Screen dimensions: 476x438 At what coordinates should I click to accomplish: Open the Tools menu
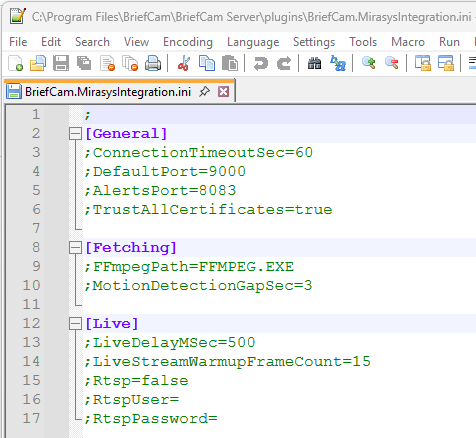coord(363,42)
